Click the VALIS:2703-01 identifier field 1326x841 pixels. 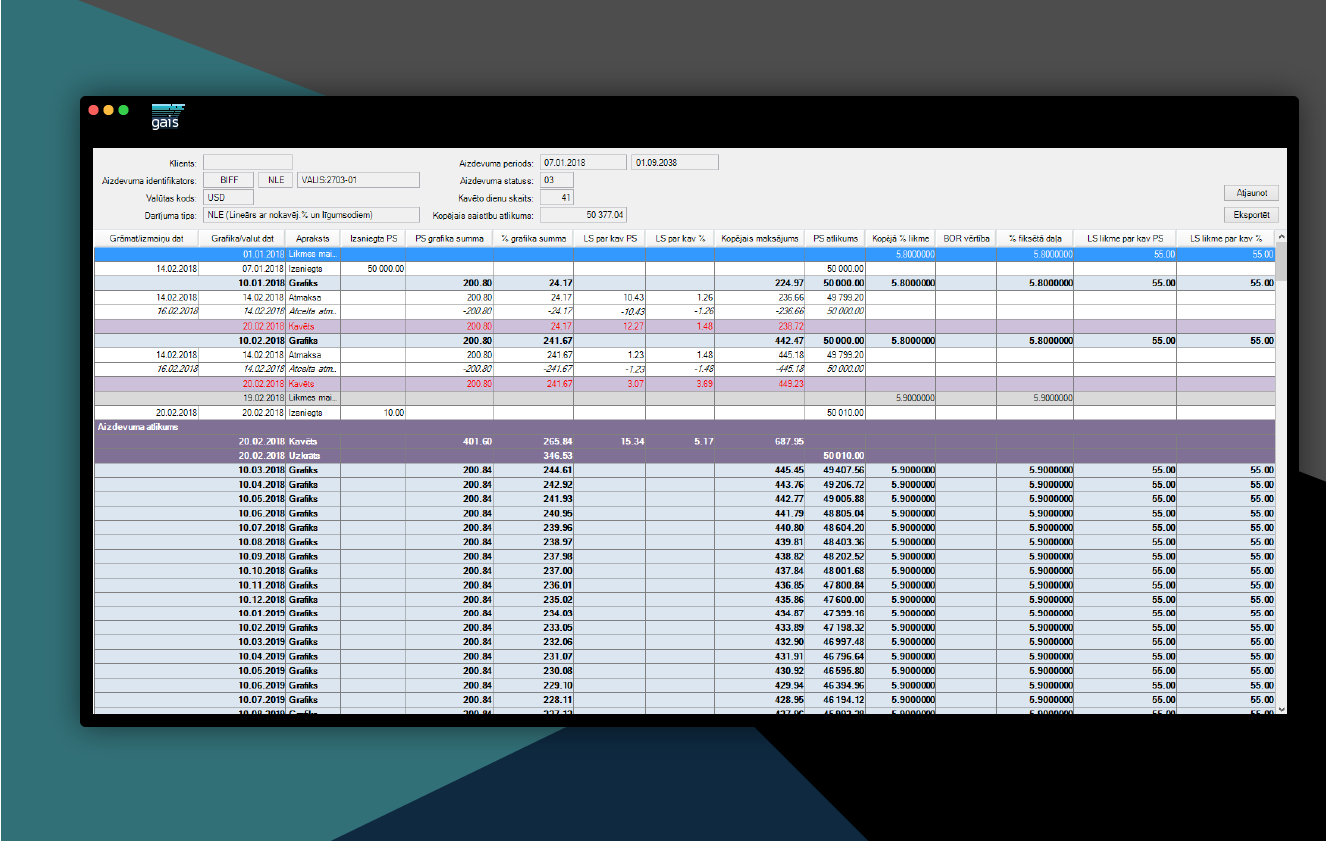point(358,180)
